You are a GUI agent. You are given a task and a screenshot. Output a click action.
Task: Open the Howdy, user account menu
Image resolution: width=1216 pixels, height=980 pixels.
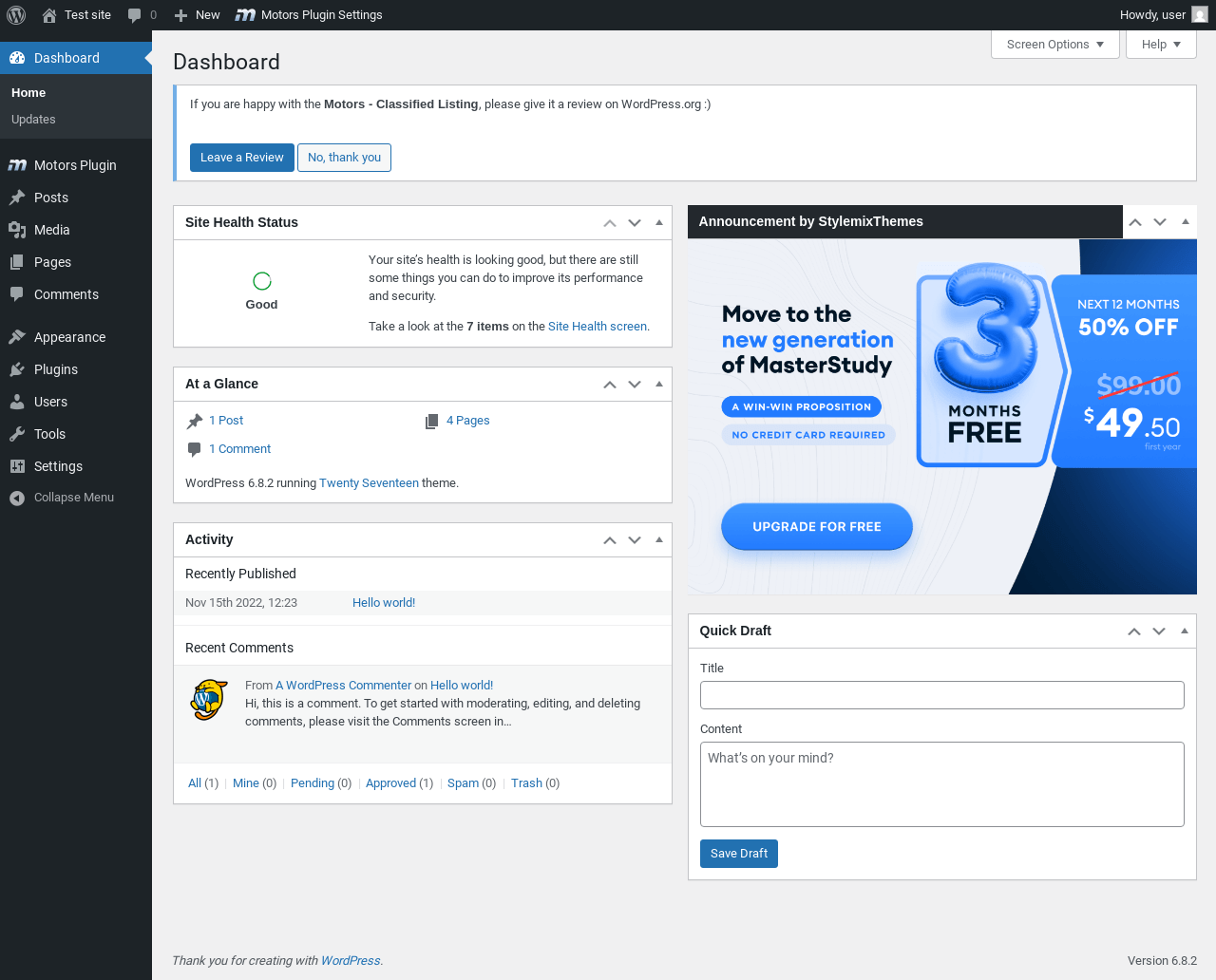(x=1164, y=15)
